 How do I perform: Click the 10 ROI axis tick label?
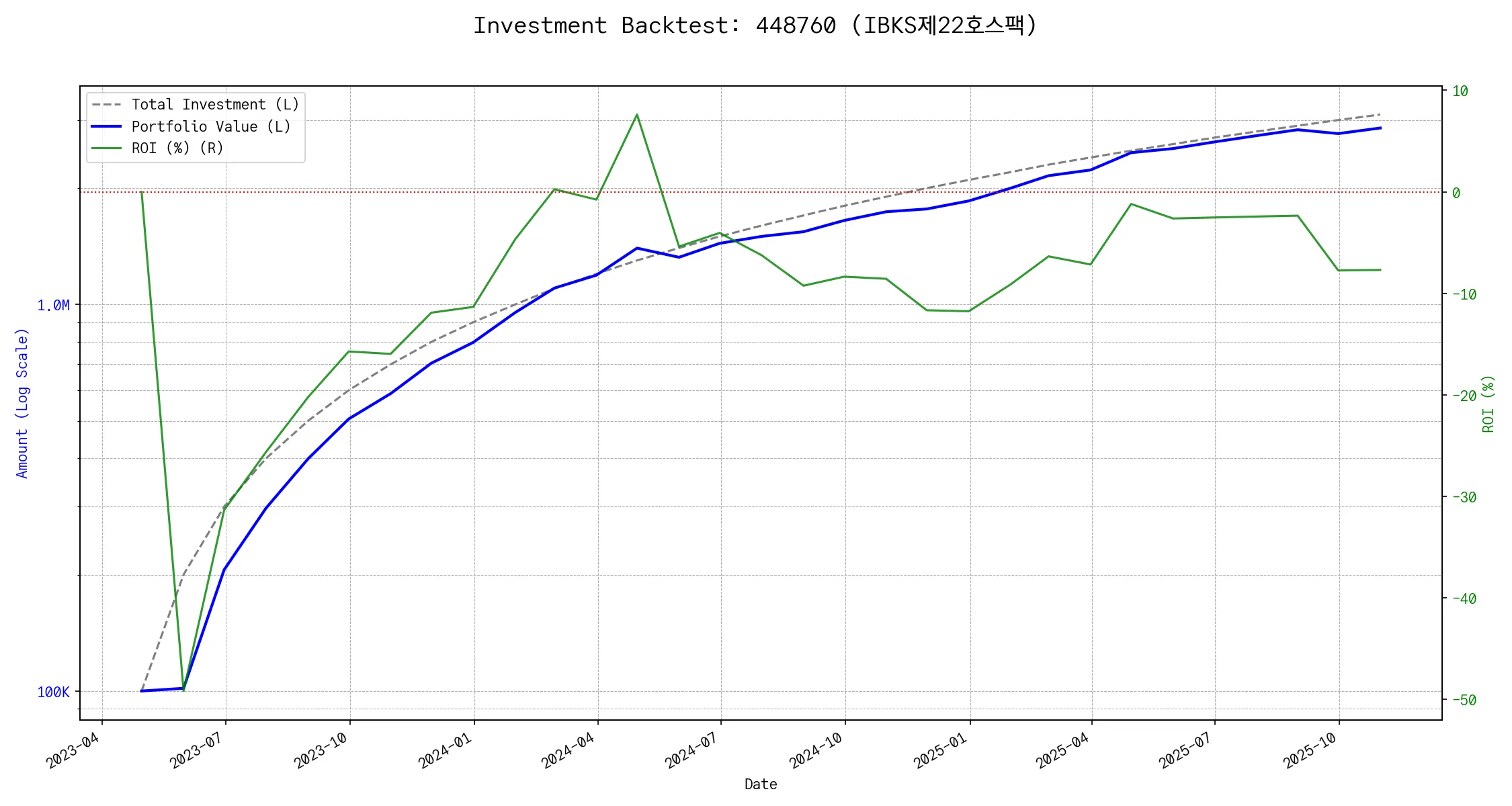1460,91
